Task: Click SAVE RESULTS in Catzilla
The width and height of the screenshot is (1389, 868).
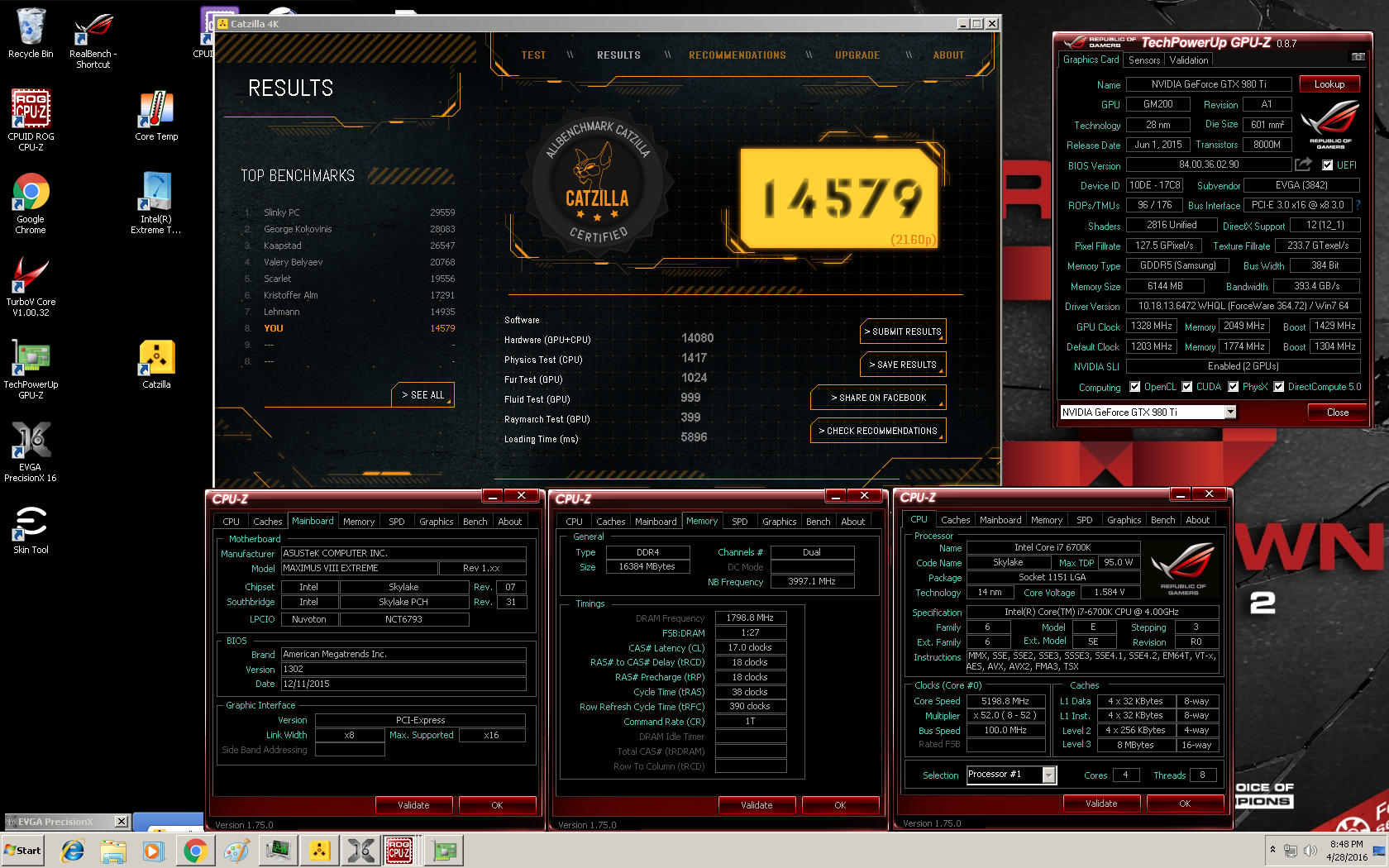Action: [x=903, y=365]
